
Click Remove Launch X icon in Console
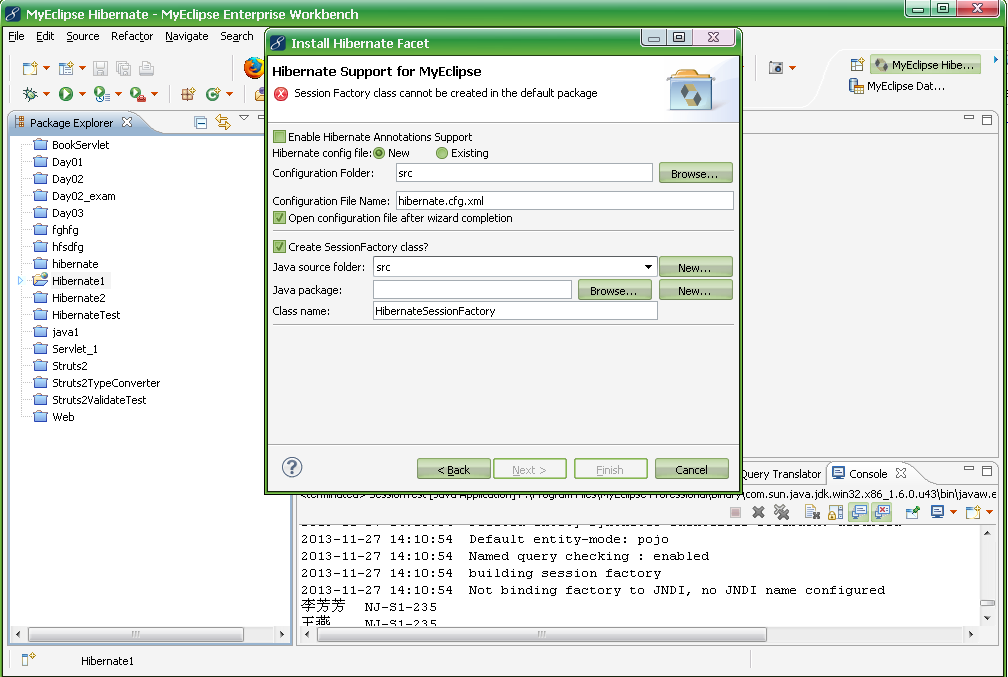click(759, 512)
